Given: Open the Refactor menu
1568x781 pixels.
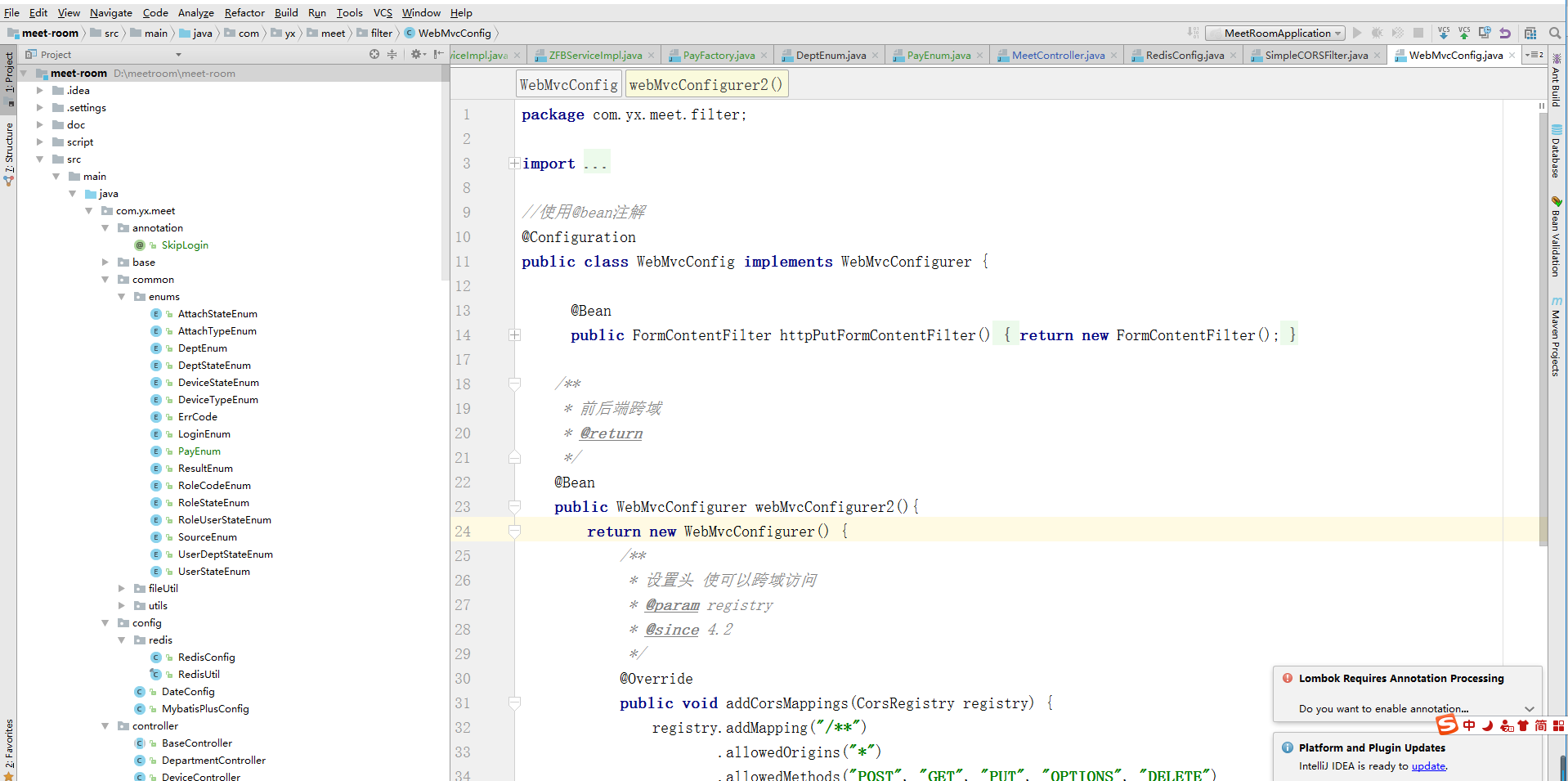Looking at the screenshot, I should tap(244, 12).
